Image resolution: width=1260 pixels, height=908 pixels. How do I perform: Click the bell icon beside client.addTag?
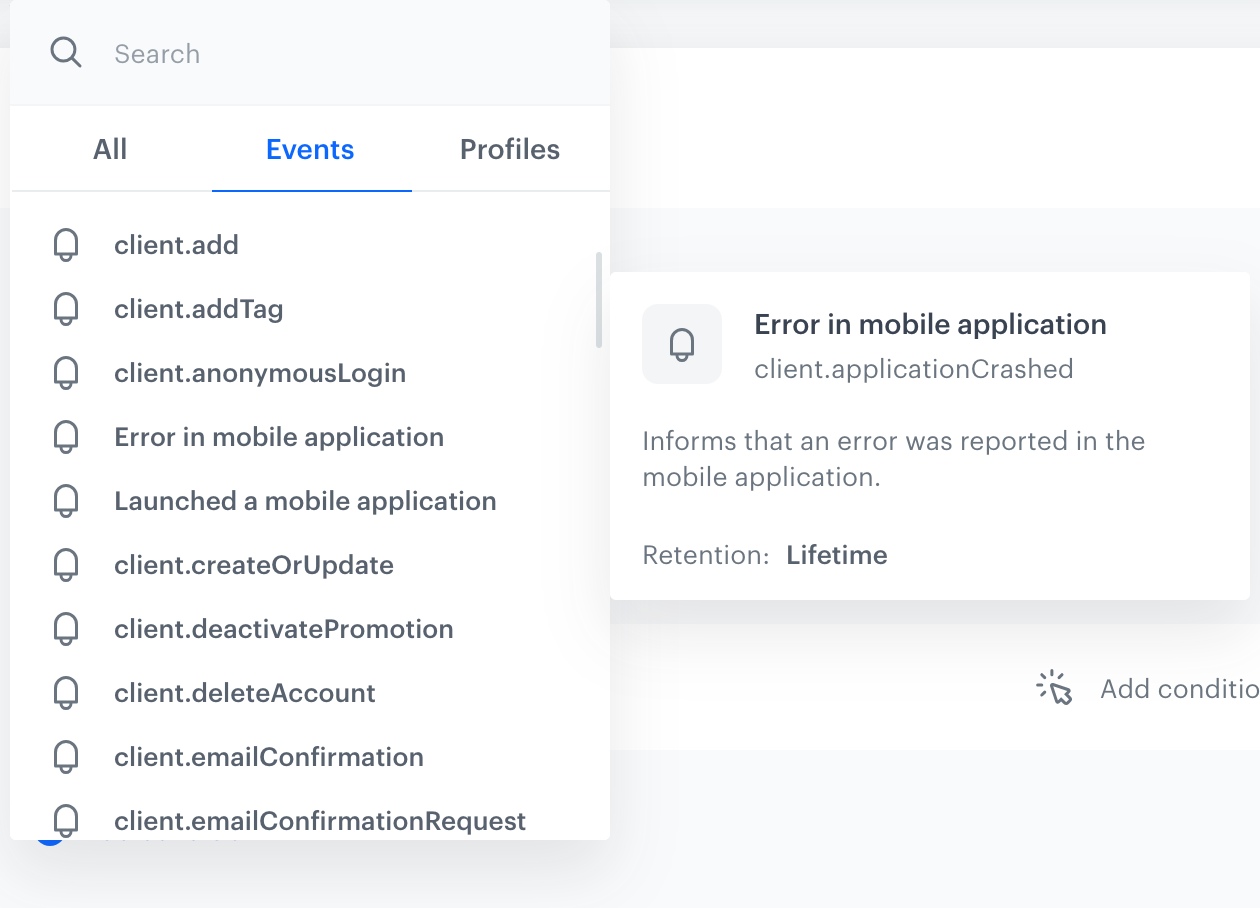66,309
